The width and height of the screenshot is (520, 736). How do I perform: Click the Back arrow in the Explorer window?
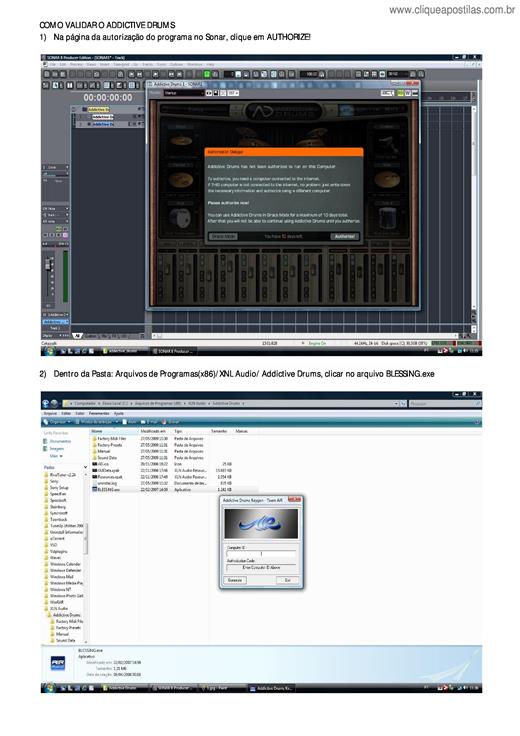click(46, 403)
